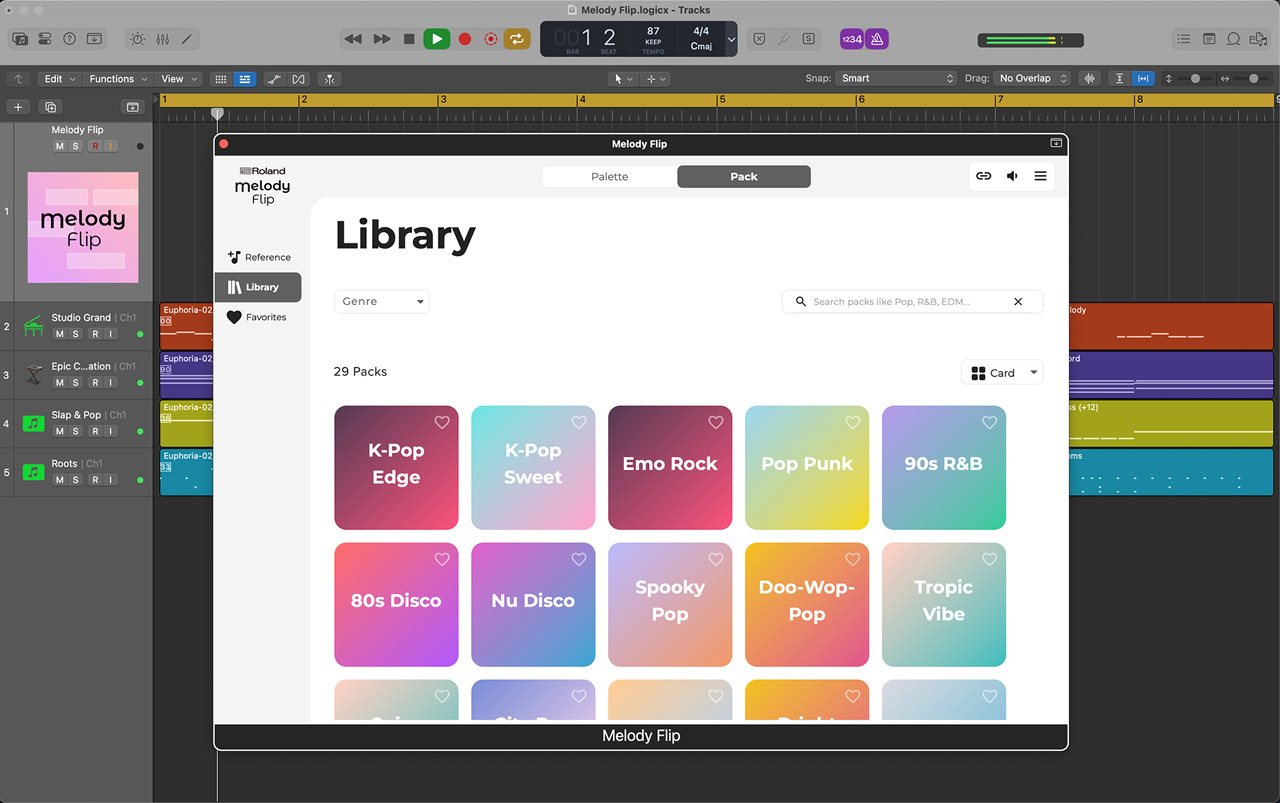Open the plugin hamburger menu
This screenshot has width=1280, height=803.
tap(1040, 176)
